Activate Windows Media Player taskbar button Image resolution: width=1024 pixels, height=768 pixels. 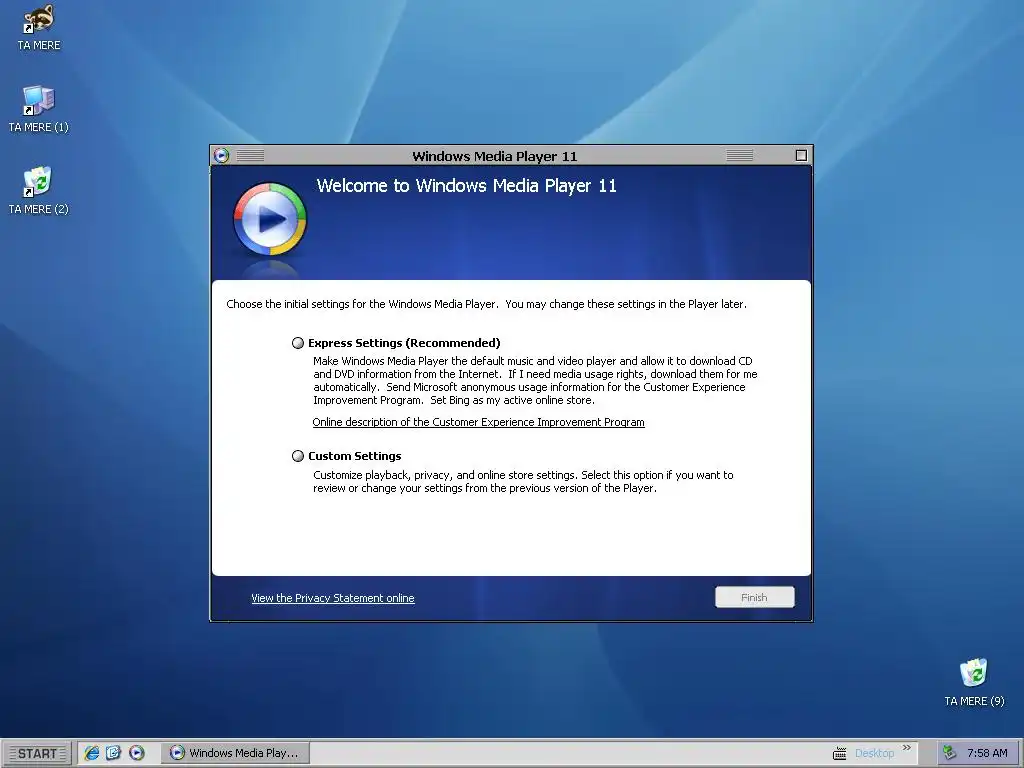point(235,753)
